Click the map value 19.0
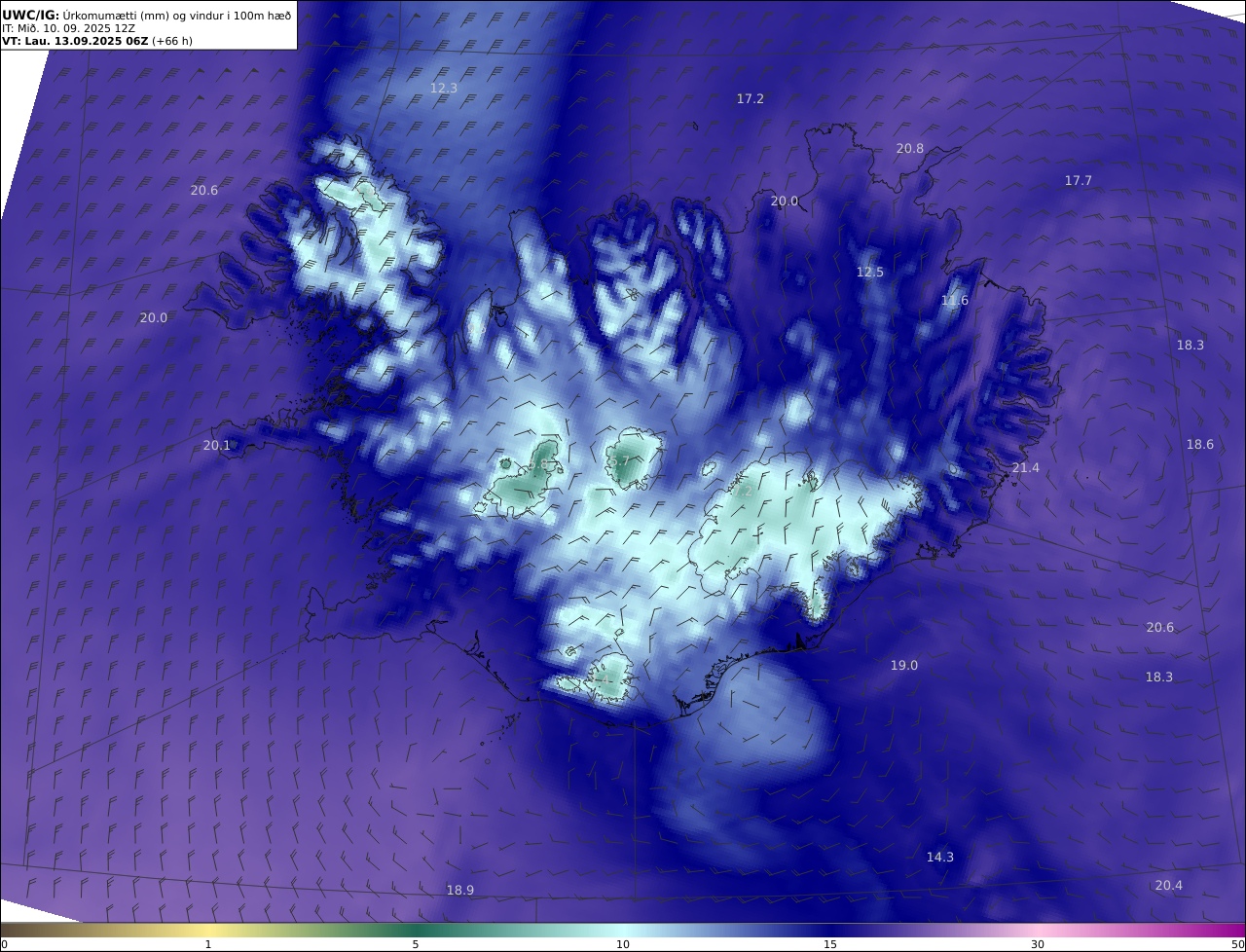Screen dimensions: 1246x952 (904, 666)
